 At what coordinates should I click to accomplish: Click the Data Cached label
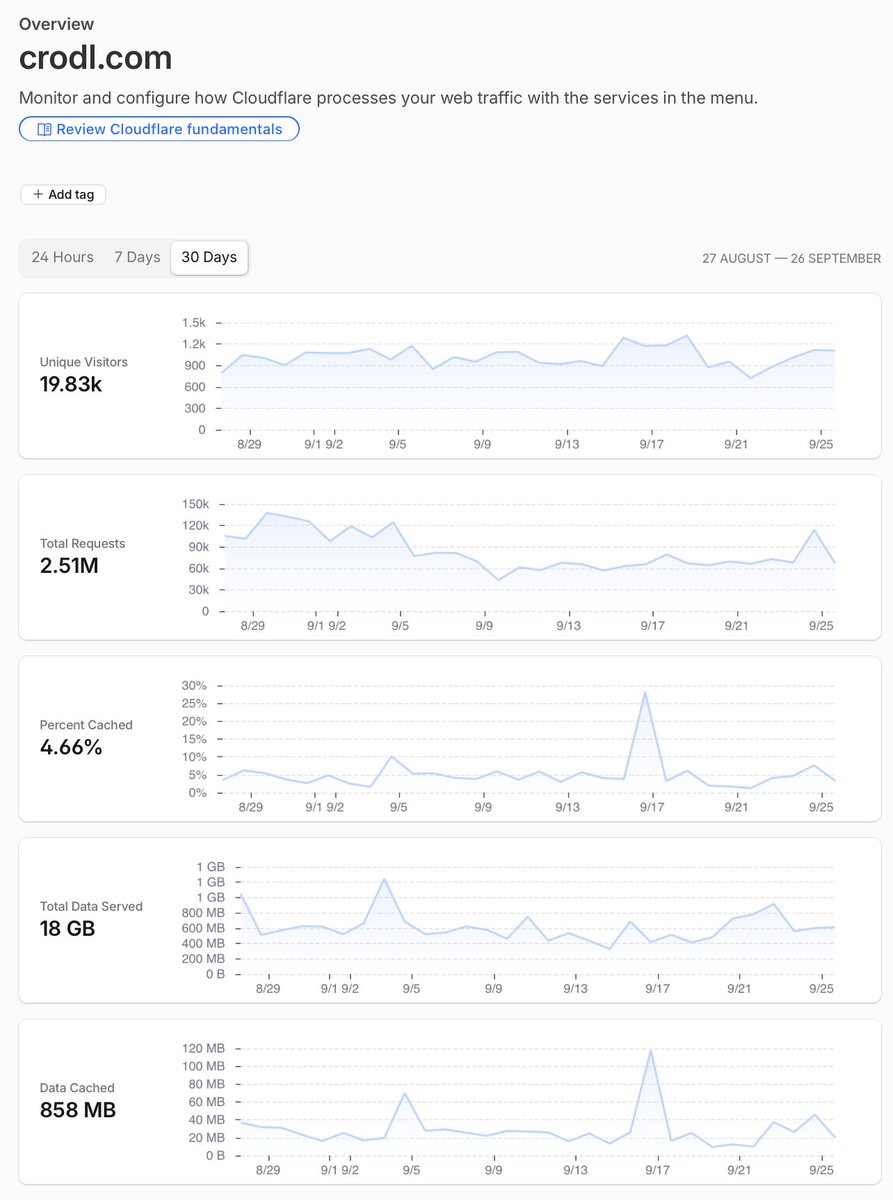coord(77,1088)
